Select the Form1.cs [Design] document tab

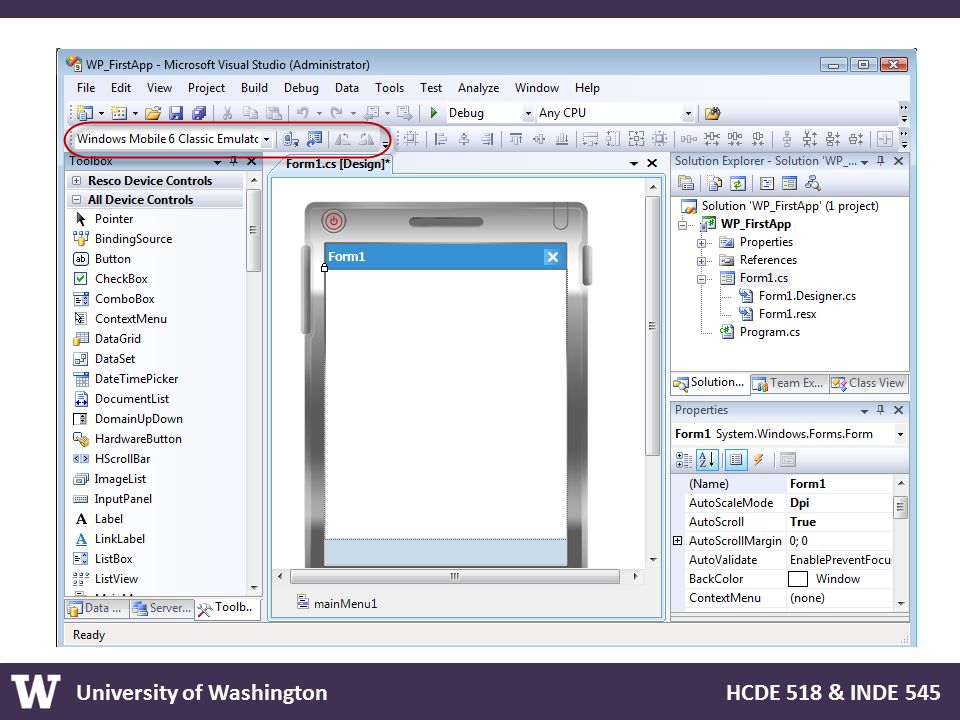coord(337,164)
